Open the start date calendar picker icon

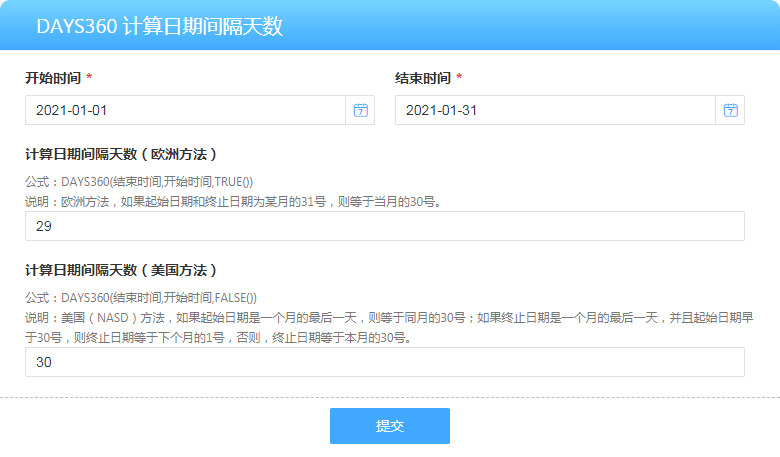click(360, 110)
